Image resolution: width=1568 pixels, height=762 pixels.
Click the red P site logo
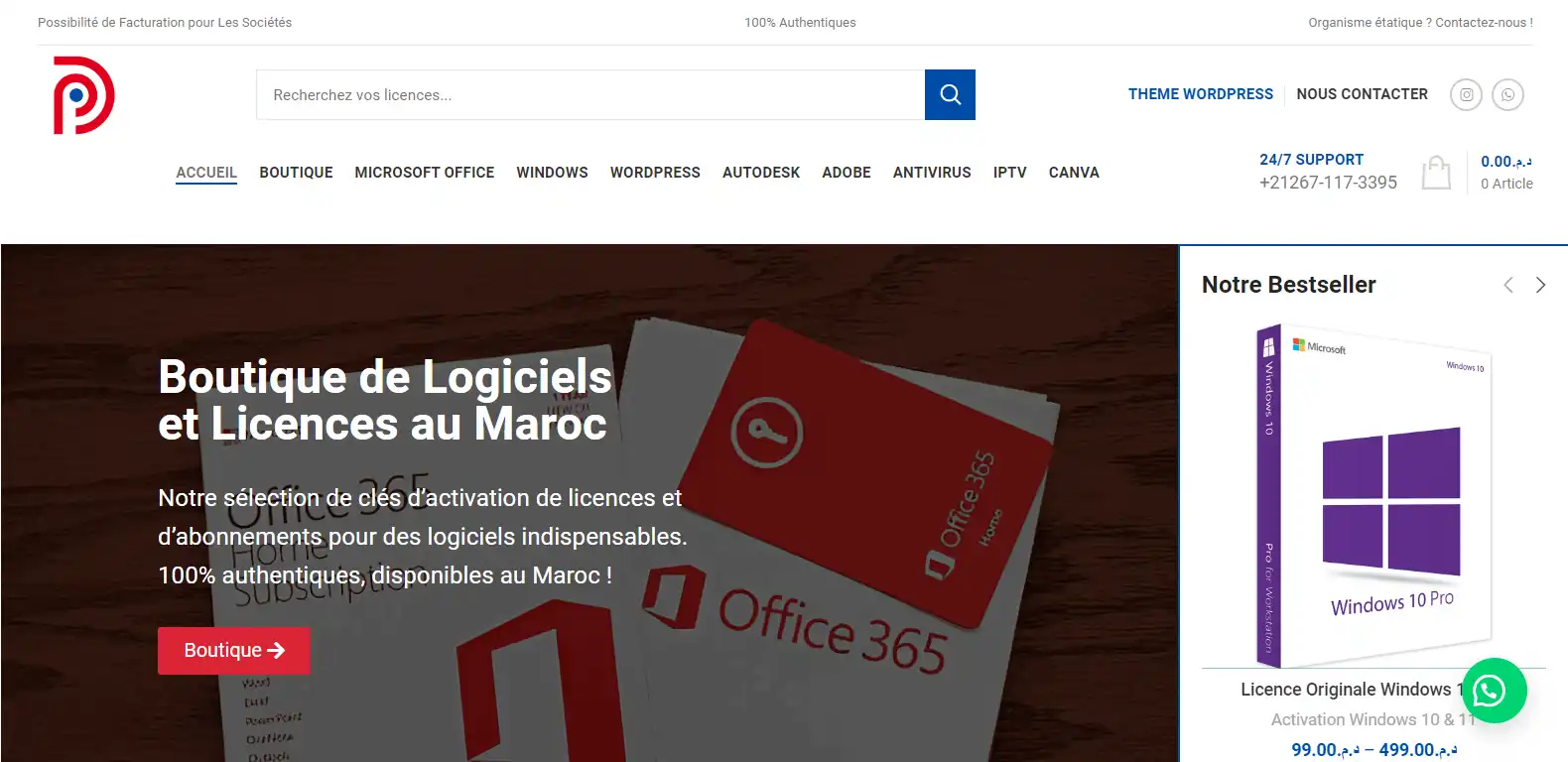pos(83,95)
